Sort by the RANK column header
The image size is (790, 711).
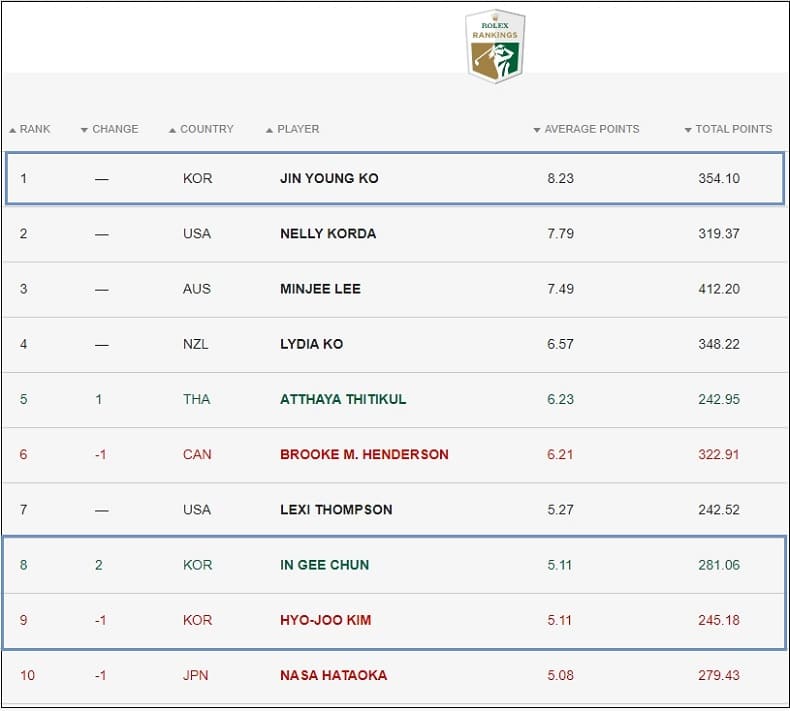coord(30,129)
